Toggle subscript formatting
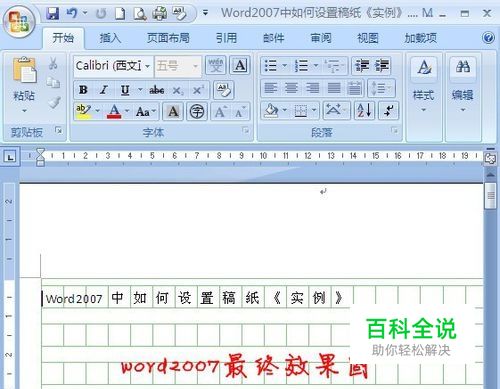 click(177, 90)
